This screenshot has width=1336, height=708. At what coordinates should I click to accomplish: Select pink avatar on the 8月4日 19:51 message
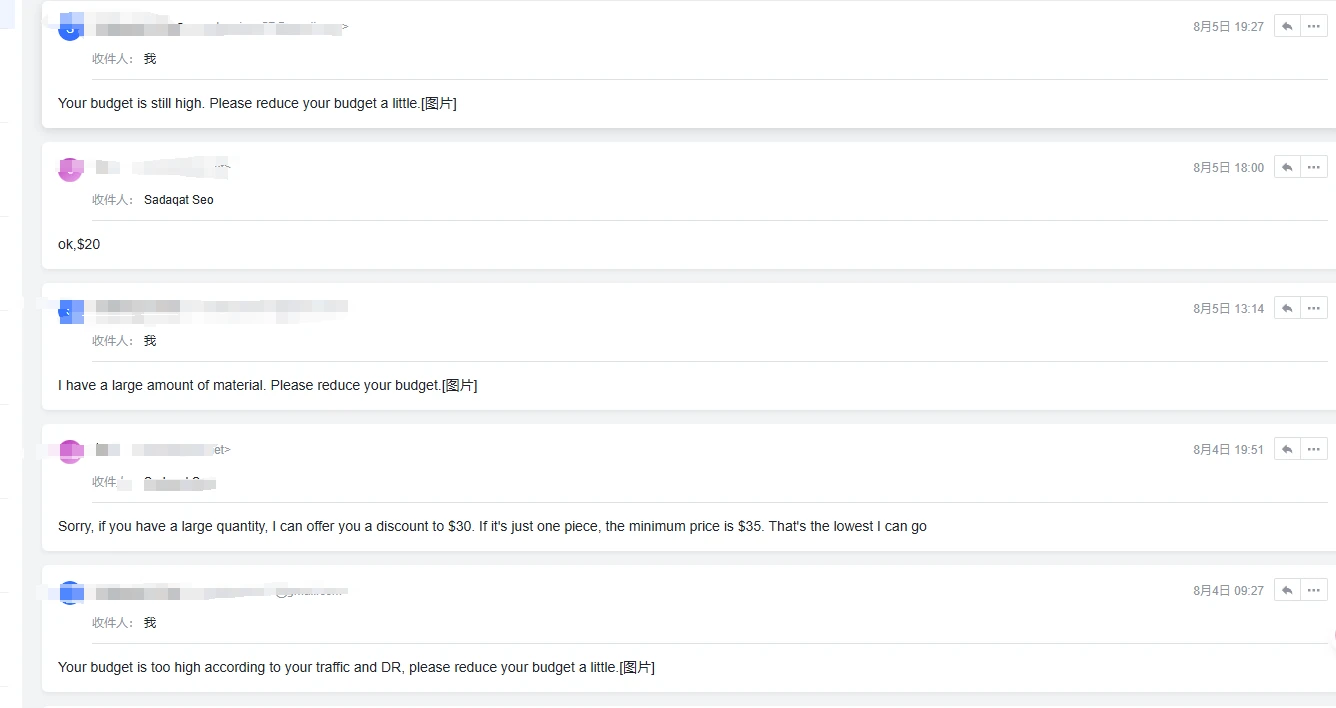(70, 451)
